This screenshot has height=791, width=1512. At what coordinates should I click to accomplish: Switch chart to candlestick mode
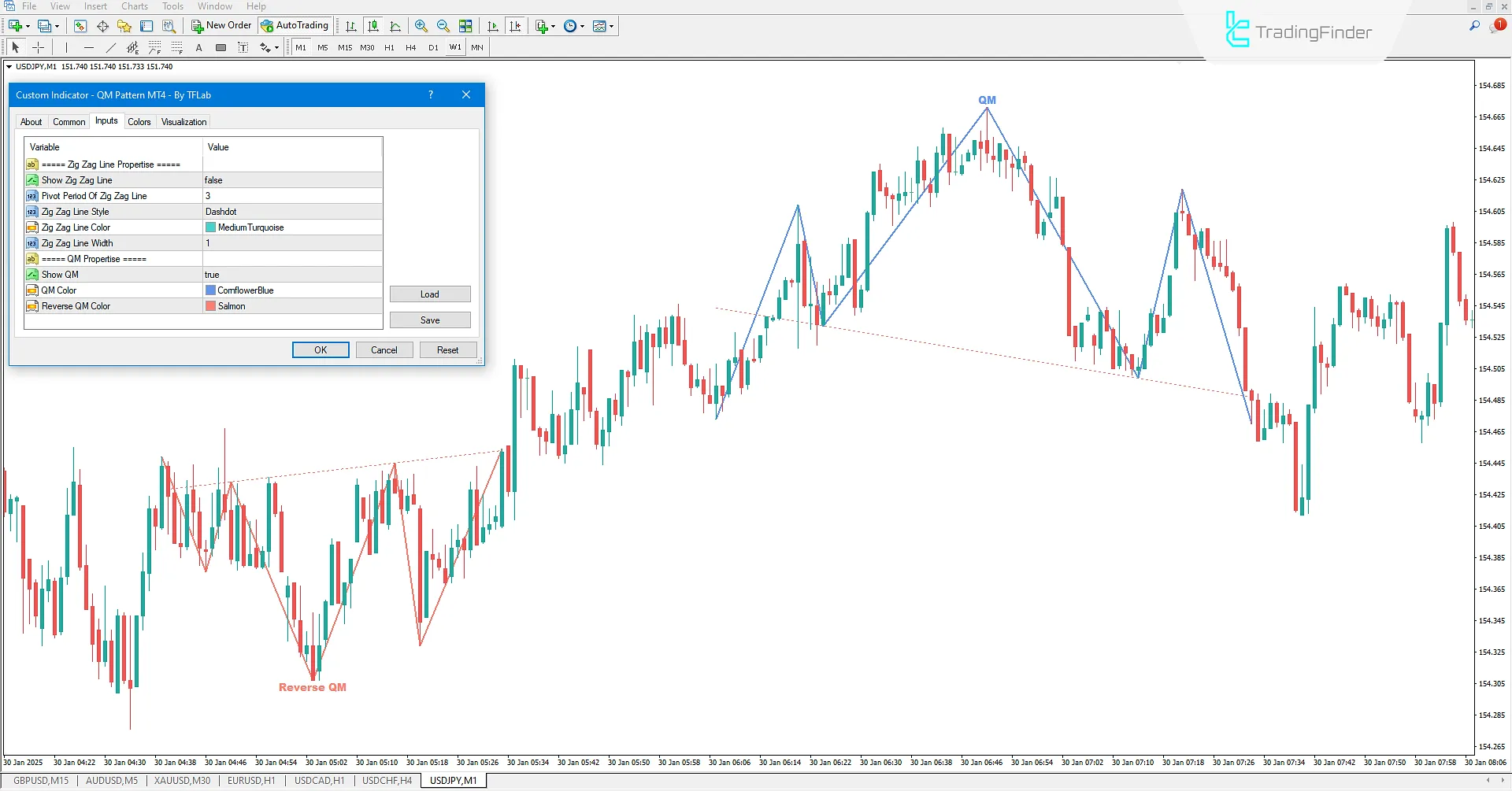tap(373, 26)
